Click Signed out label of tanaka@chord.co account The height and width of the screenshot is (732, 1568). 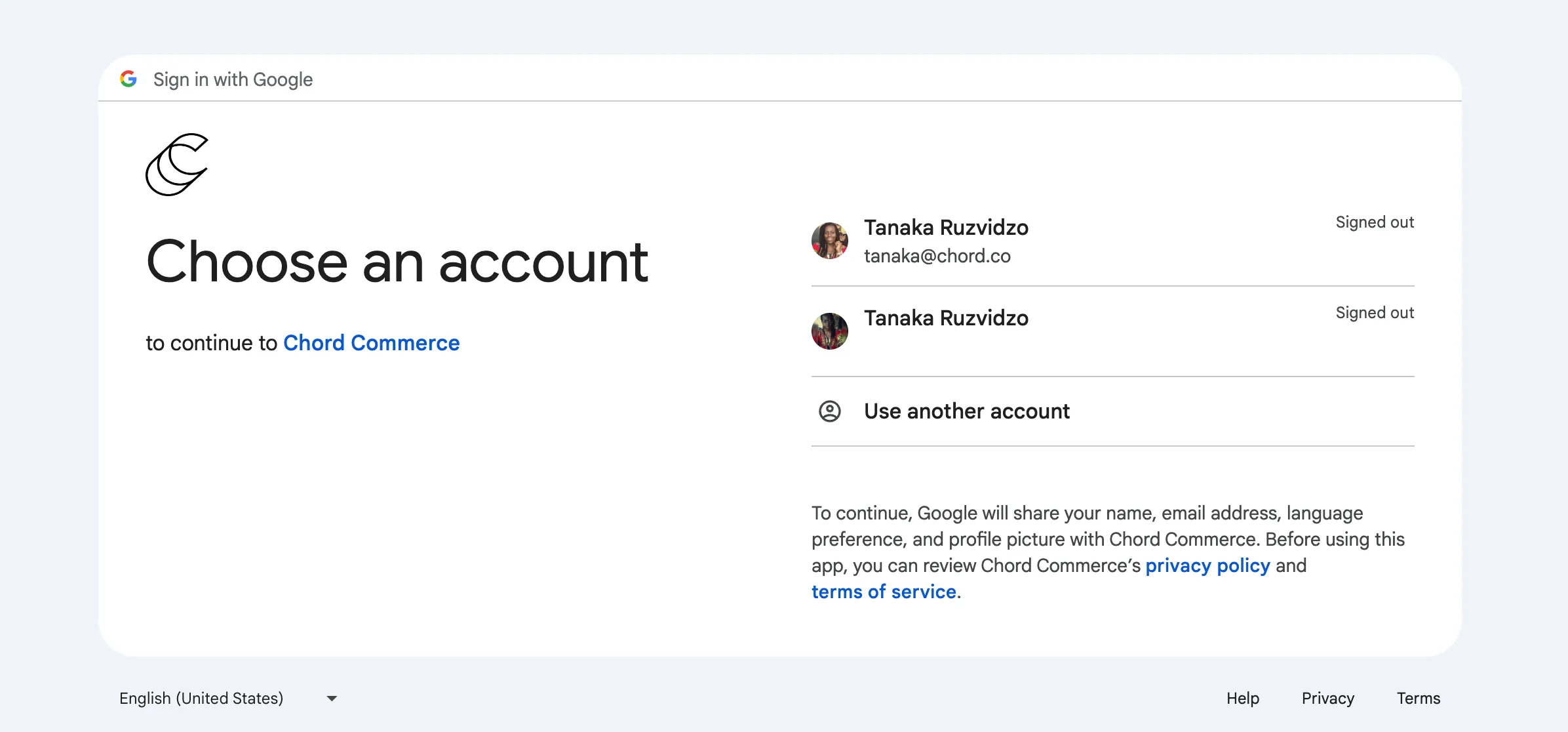tap(1375, 222)
